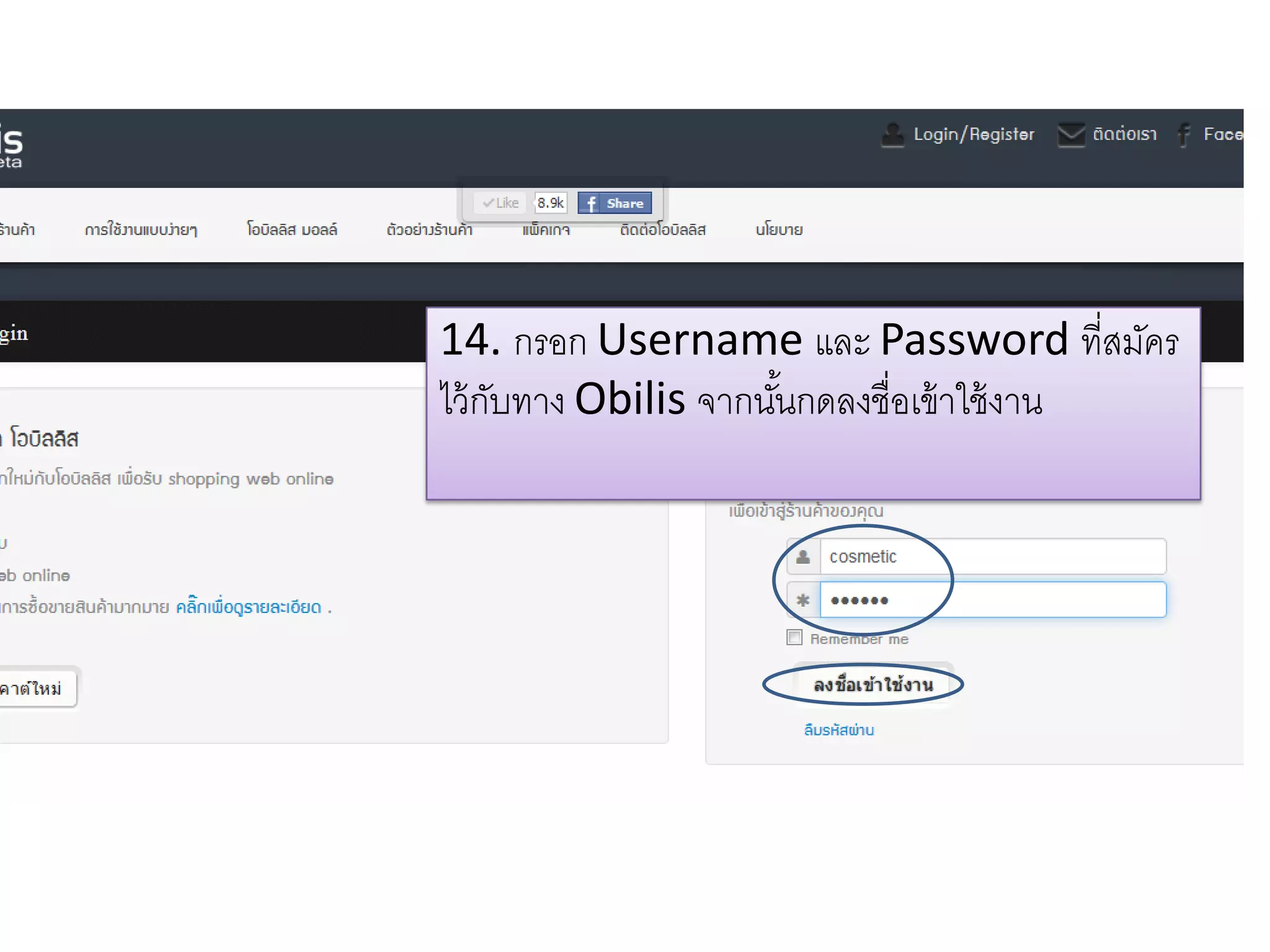The height and width of the screenshot is (952, 1270).
Task: Open the โอบิลิส มอลล์ menu item
Action: coord(292,230)
